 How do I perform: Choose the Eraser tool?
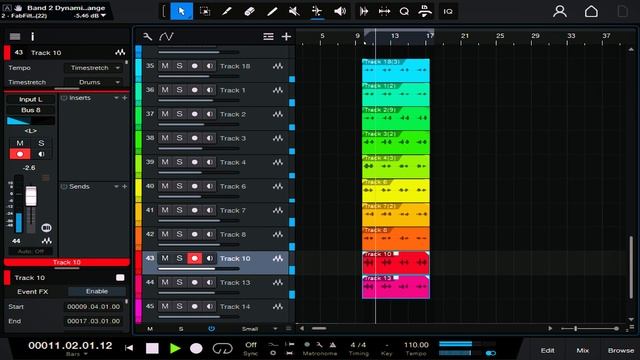[x=249, y=11]
